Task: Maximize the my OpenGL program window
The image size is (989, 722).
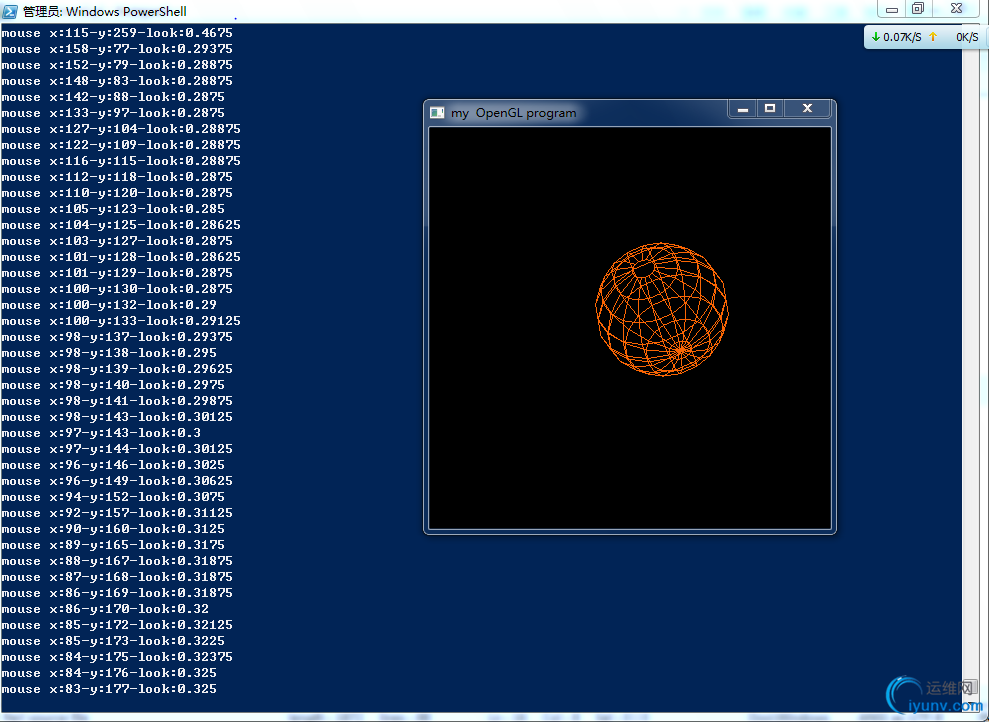Action: 770,108
